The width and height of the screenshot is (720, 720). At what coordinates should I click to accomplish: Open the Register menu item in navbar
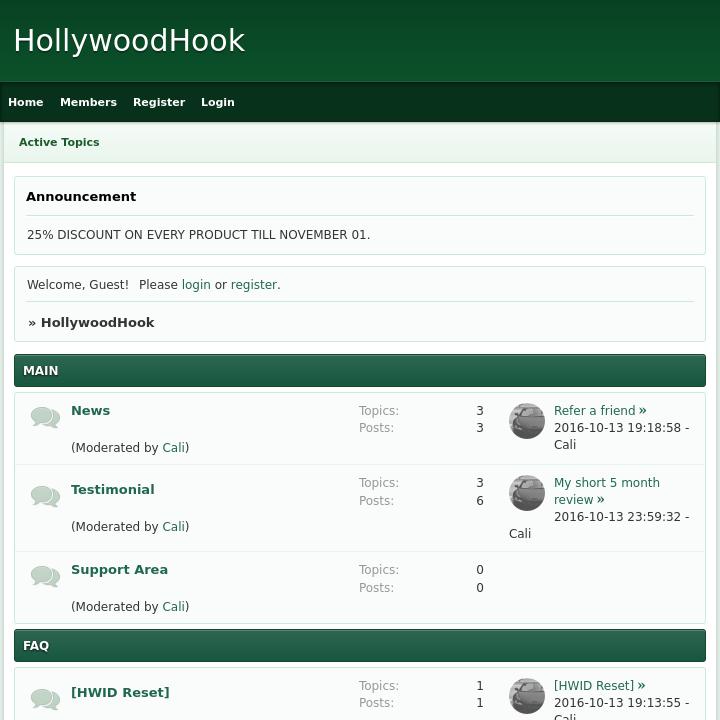pyautogui.click(x=159, y=102)
